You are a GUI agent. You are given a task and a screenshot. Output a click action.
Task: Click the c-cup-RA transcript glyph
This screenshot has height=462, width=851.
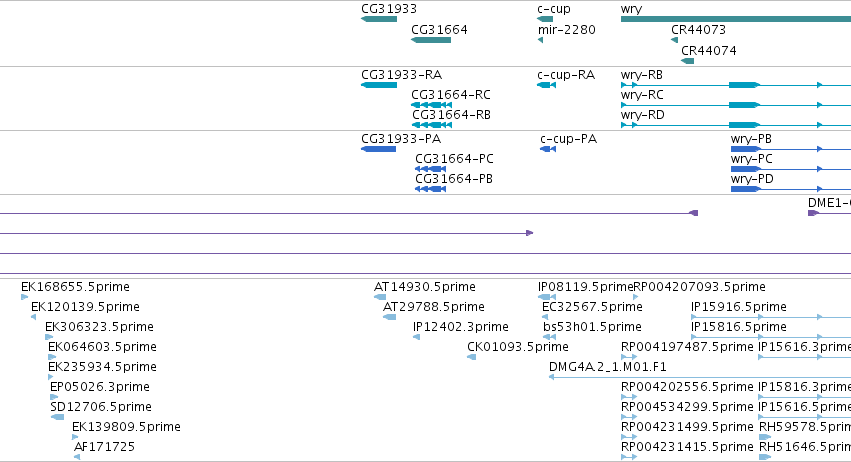click(547, 85)
